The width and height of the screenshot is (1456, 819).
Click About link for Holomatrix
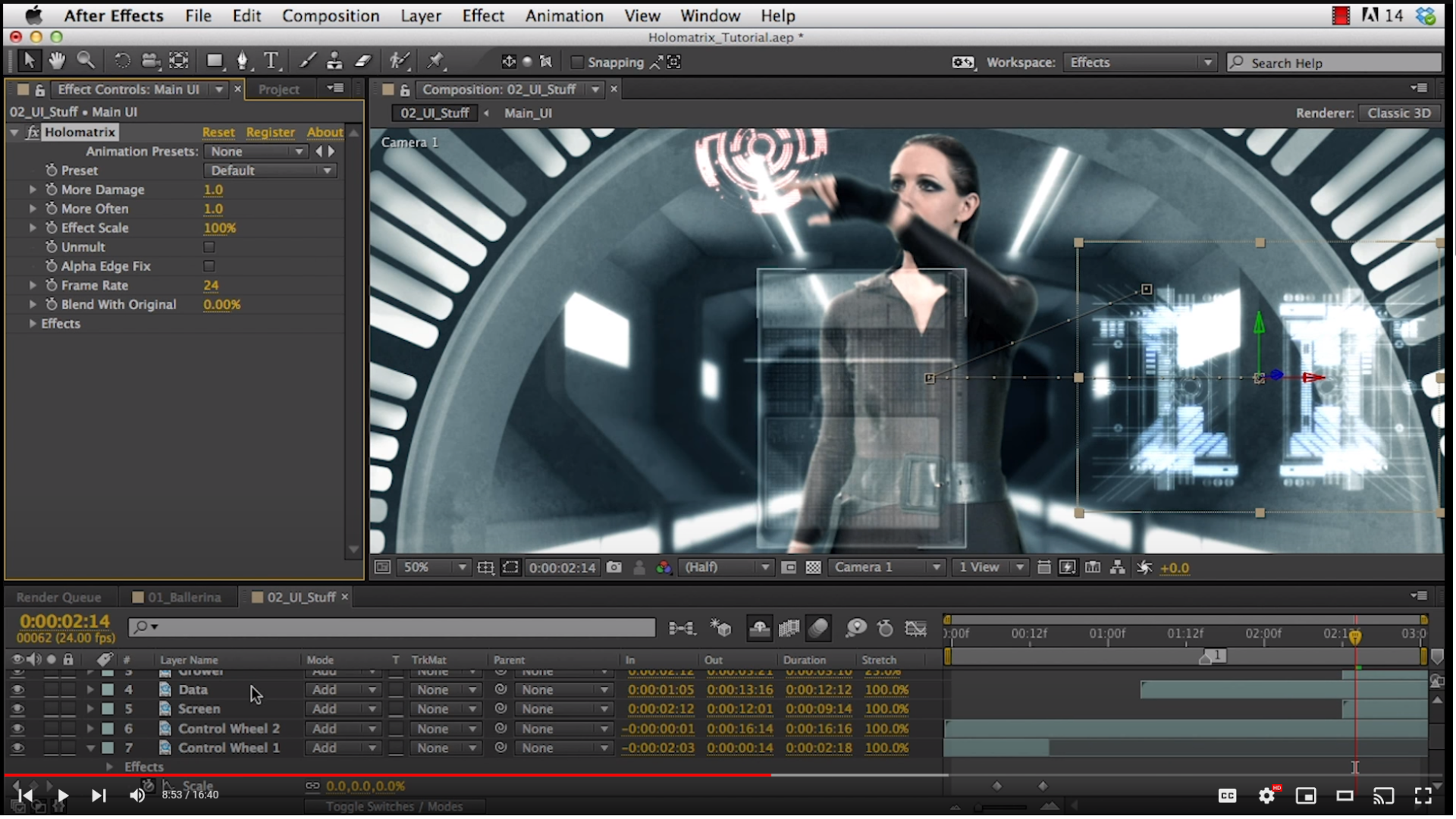(325, 133)
